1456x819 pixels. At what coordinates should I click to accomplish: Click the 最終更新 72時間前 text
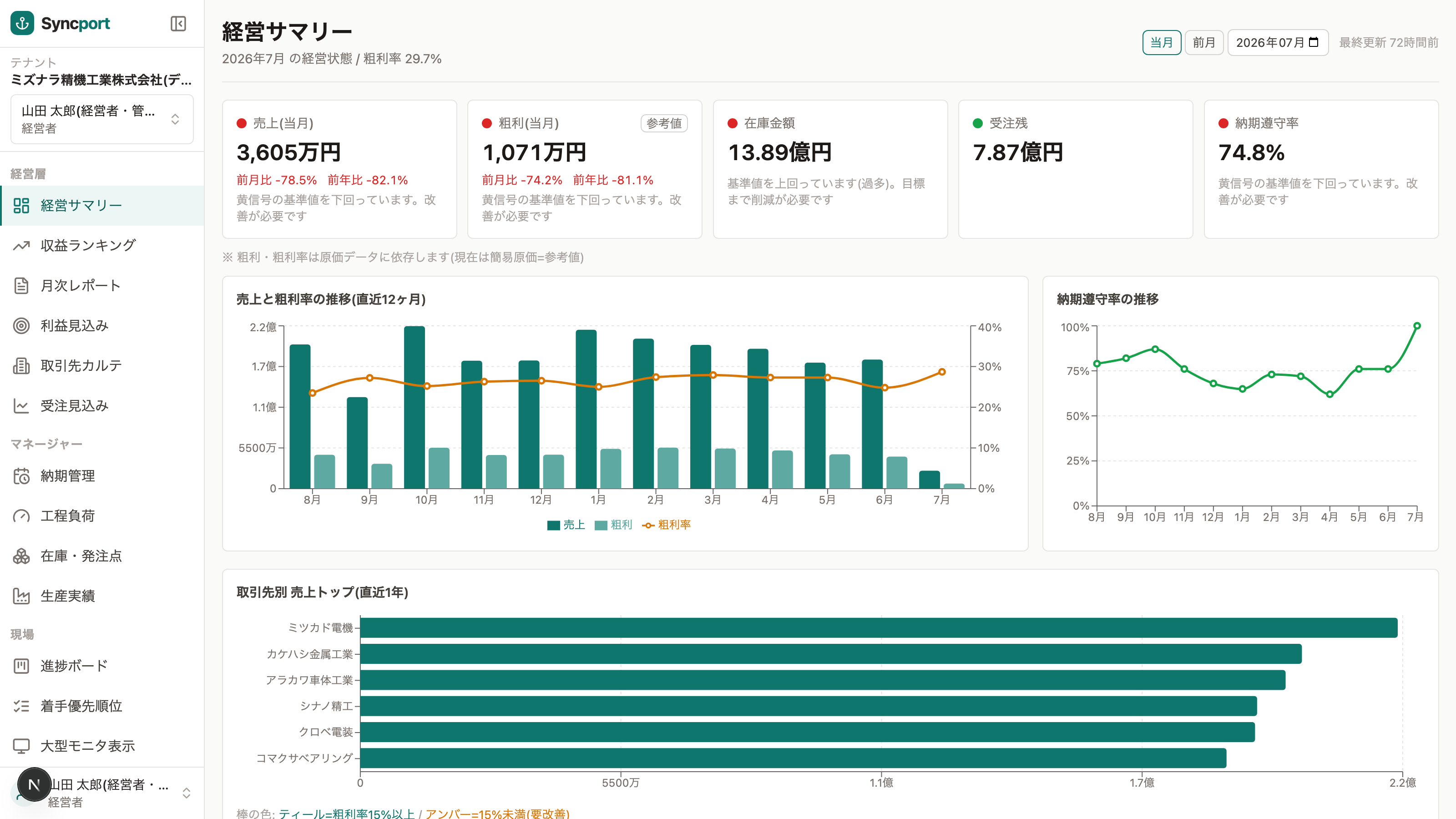pyautogui.click(x=1389, y=42)
